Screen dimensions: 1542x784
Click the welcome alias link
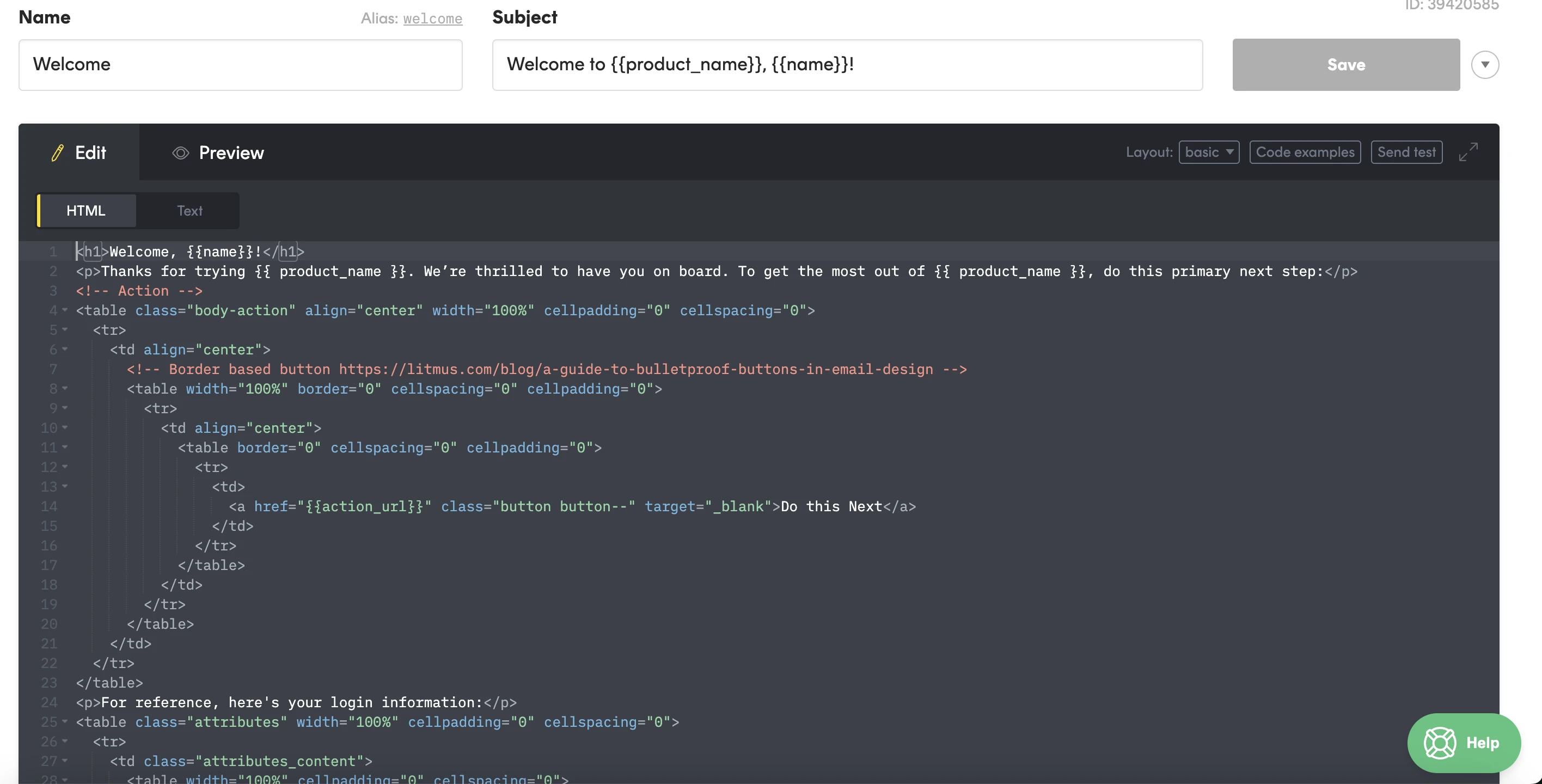[x=432, y=19]
